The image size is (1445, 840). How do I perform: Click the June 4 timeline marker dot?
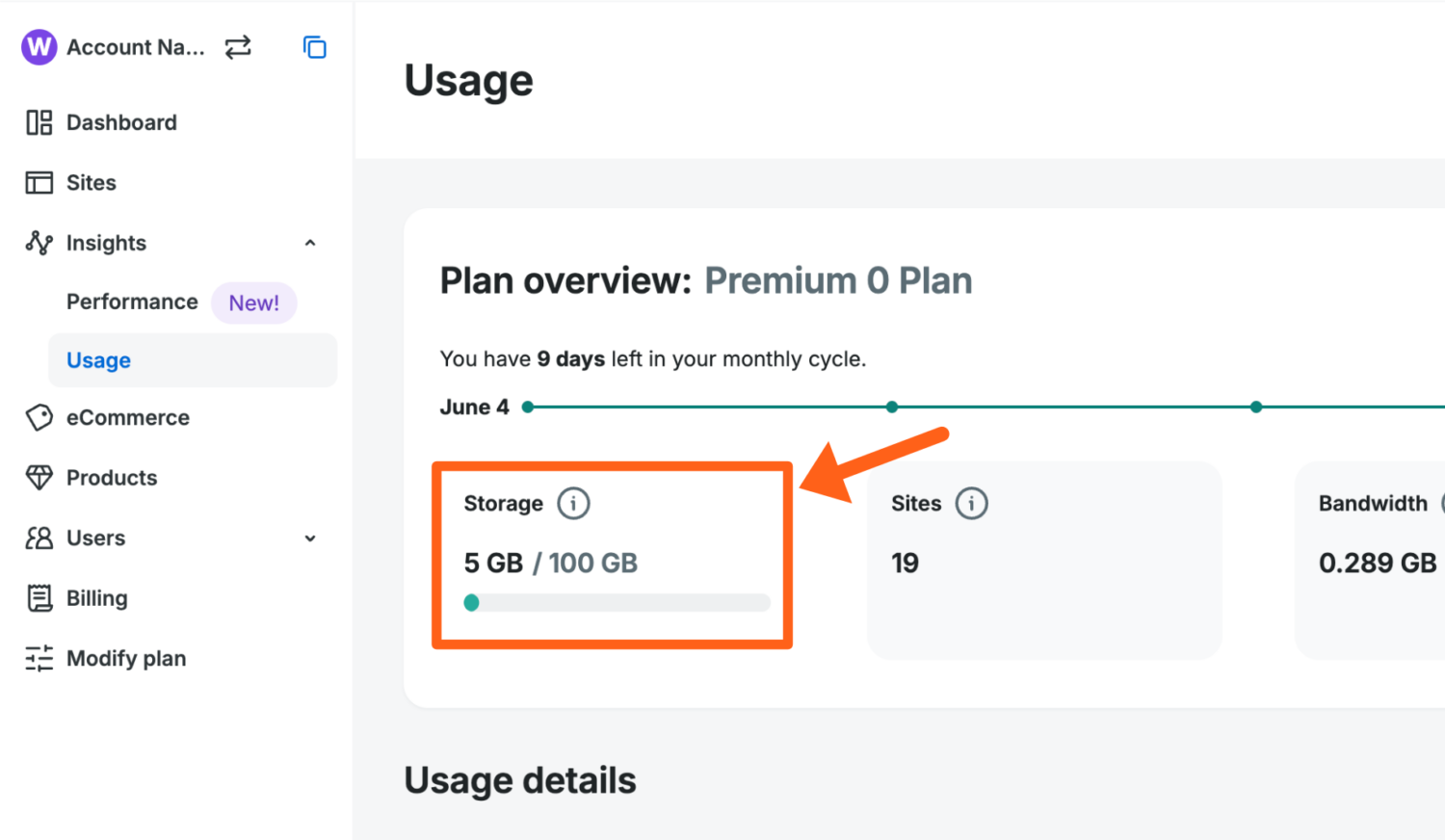(x=528, y=407)
